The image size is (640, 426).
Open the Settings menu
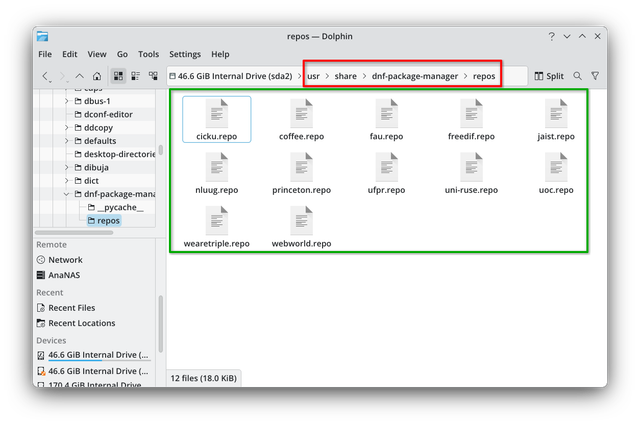(185, 54)
